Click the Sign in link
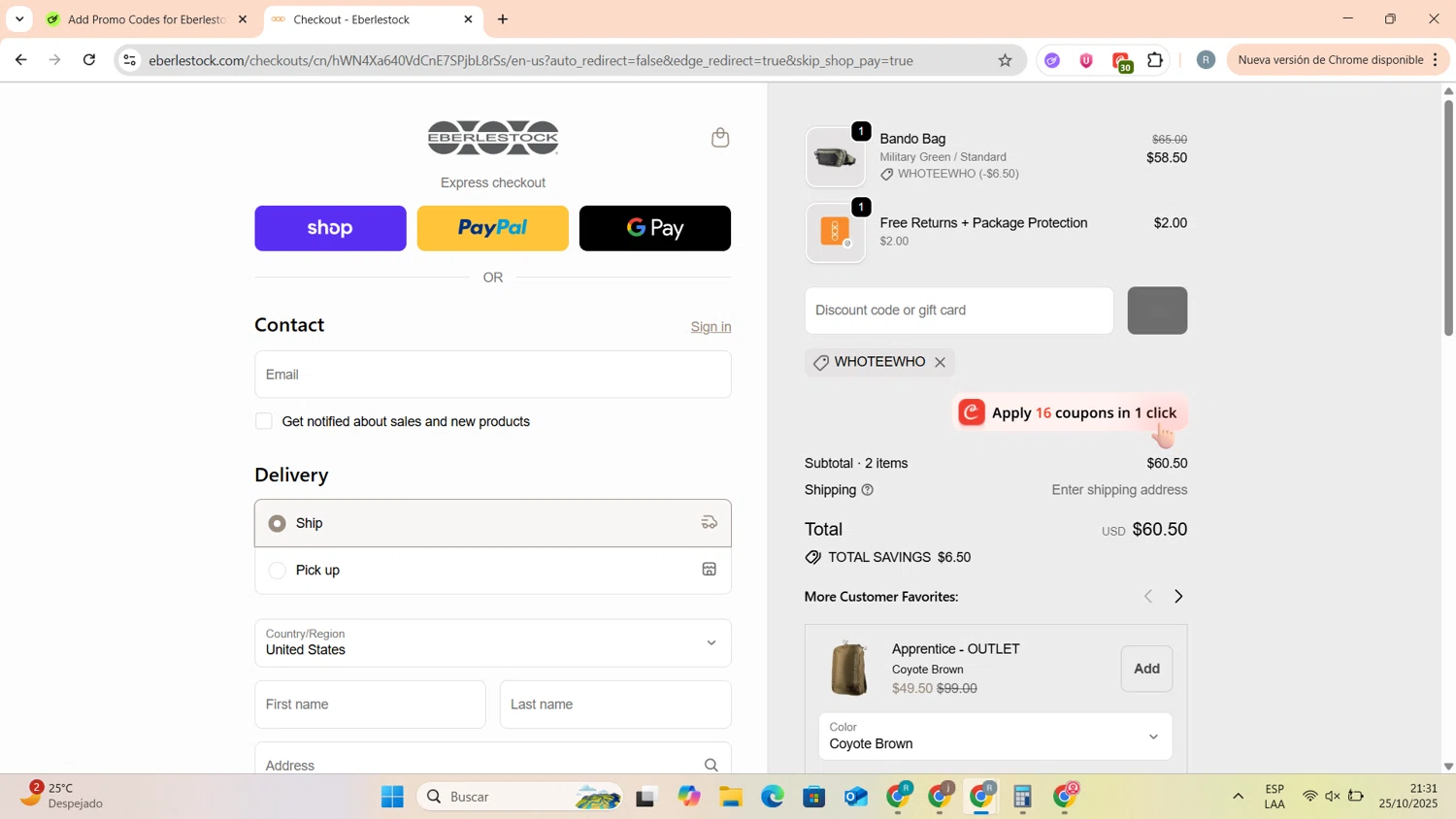Image resolution: width=1456 pixels, height=819 pixels. [x=711, y=327]
